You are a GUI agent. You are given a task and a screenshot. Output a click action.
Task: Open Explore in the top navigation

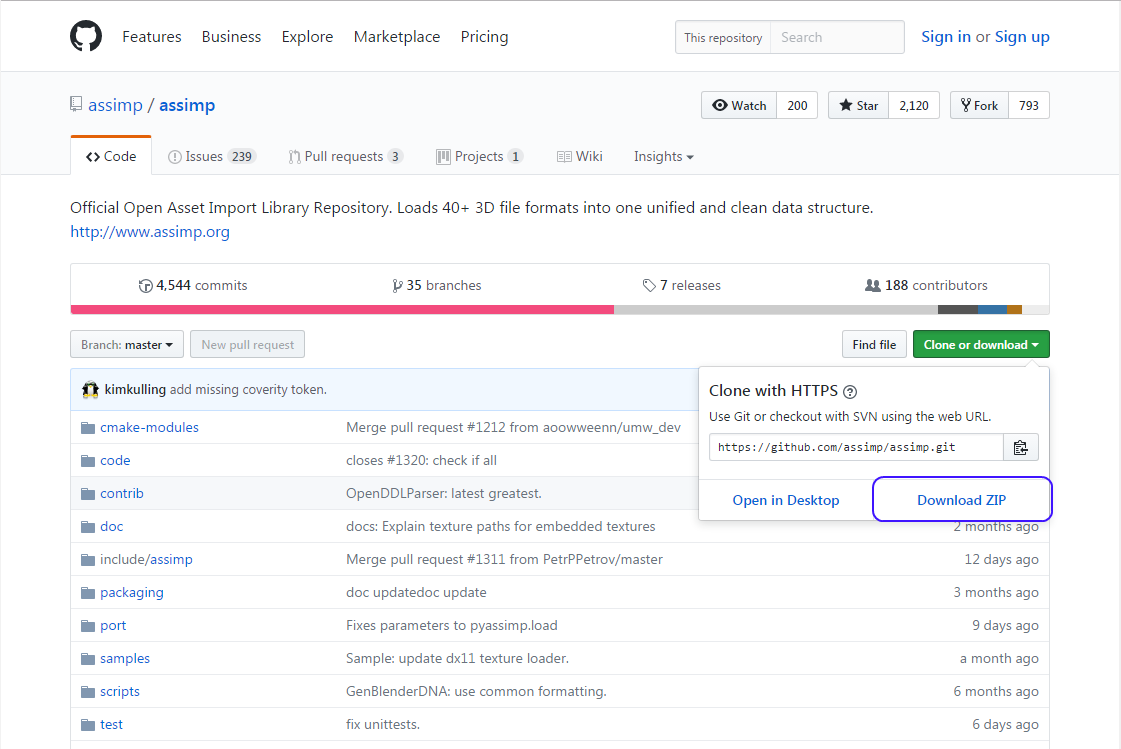coord(307,36)
